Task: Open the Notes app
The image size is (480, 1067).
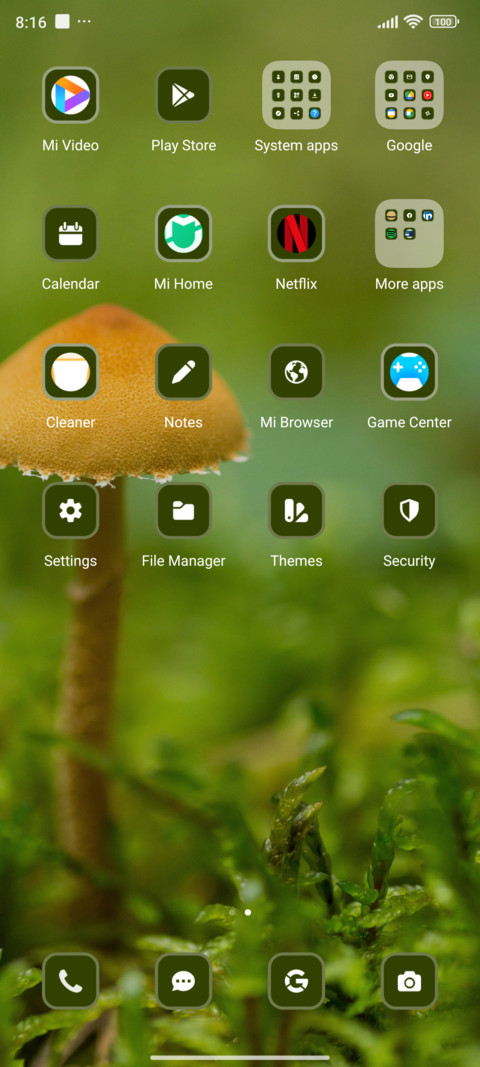Action: (183, 372)
